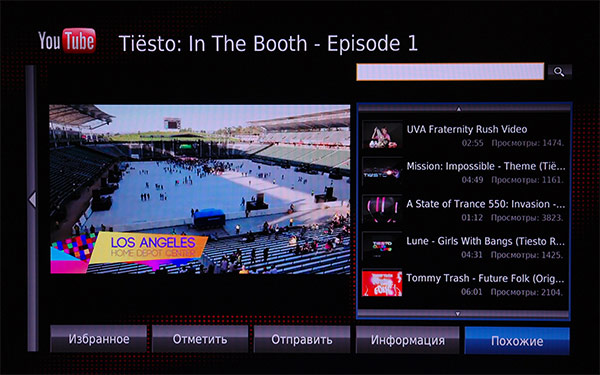
Task: Focus the search text field
Action: pyautogui.click(x=450, y=72)
